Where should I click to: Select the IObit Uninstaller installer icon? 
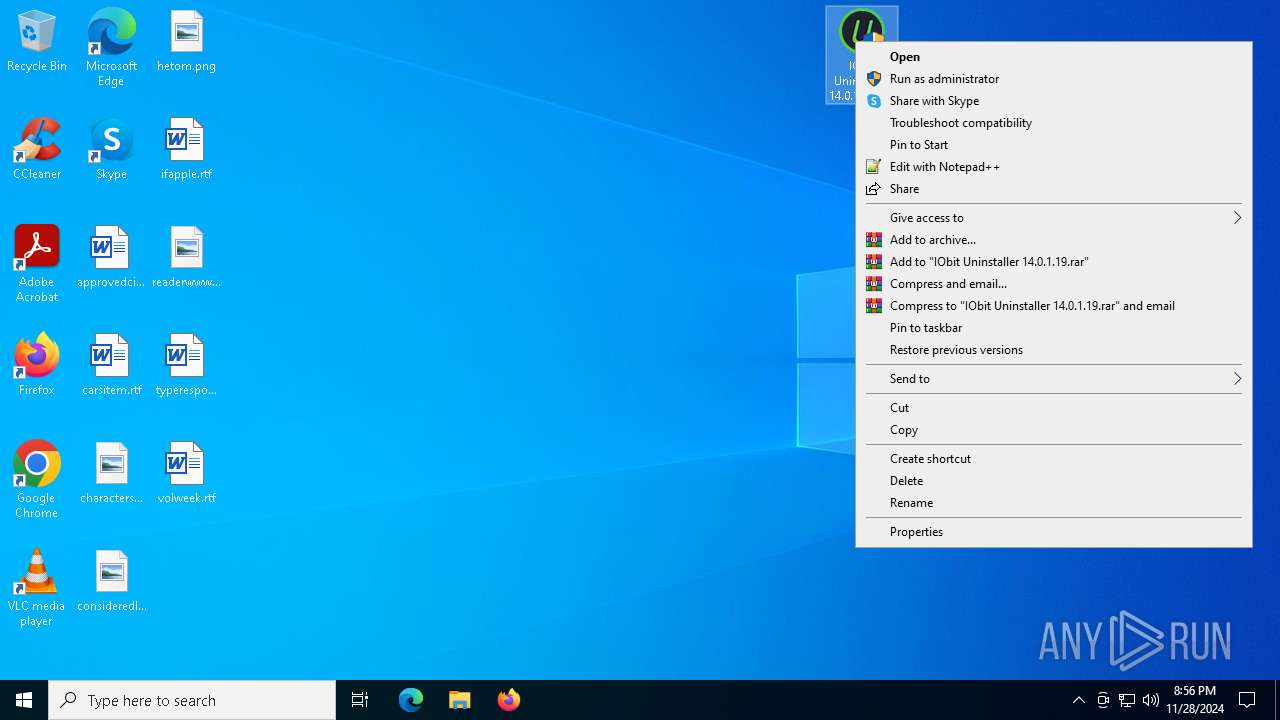click(842, 55)
